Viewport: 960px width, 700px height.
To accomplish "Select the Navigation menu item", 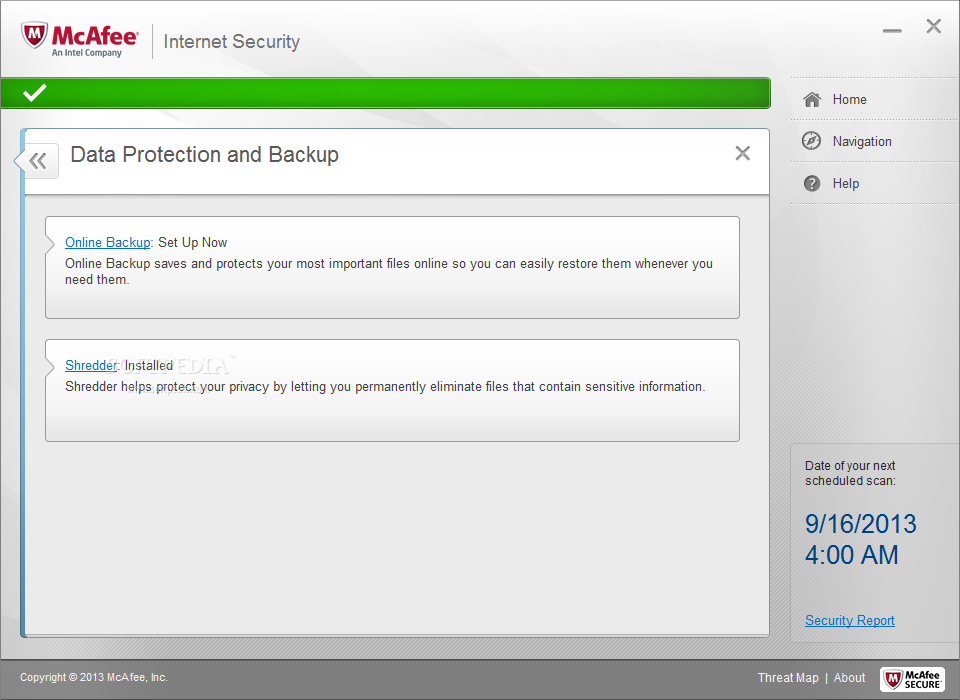I will coord(874,141).
